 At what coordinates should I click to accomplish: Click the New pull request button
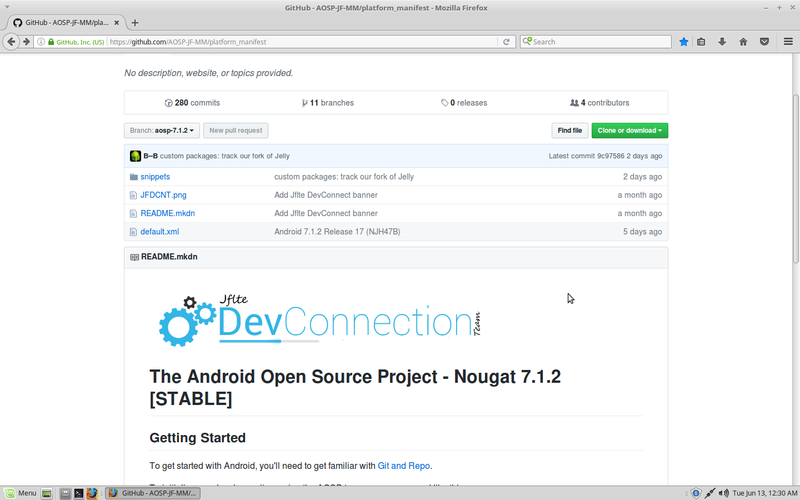point(236,131)
